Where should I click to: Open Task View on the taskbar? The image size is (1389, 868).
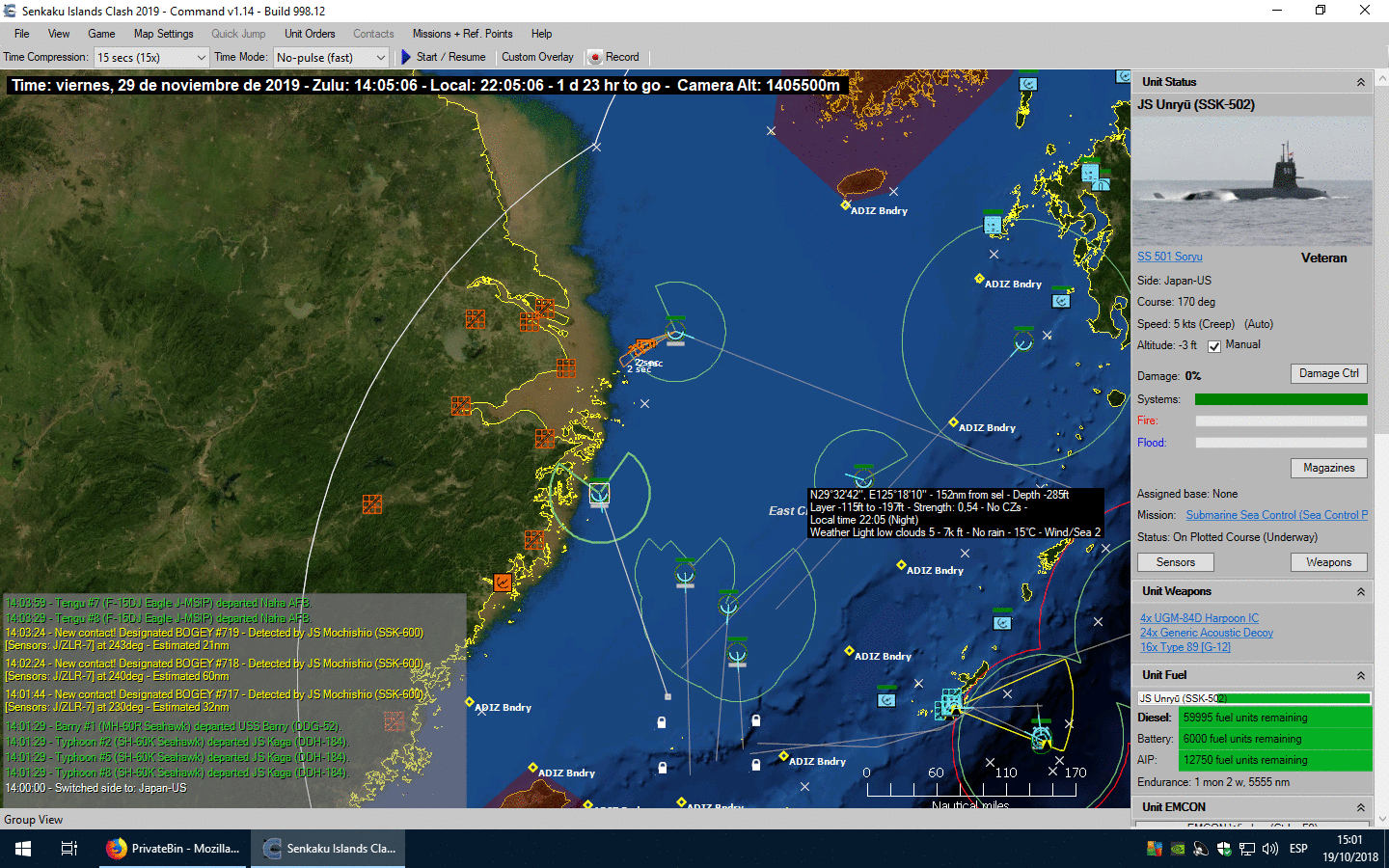tap(69, 849)
